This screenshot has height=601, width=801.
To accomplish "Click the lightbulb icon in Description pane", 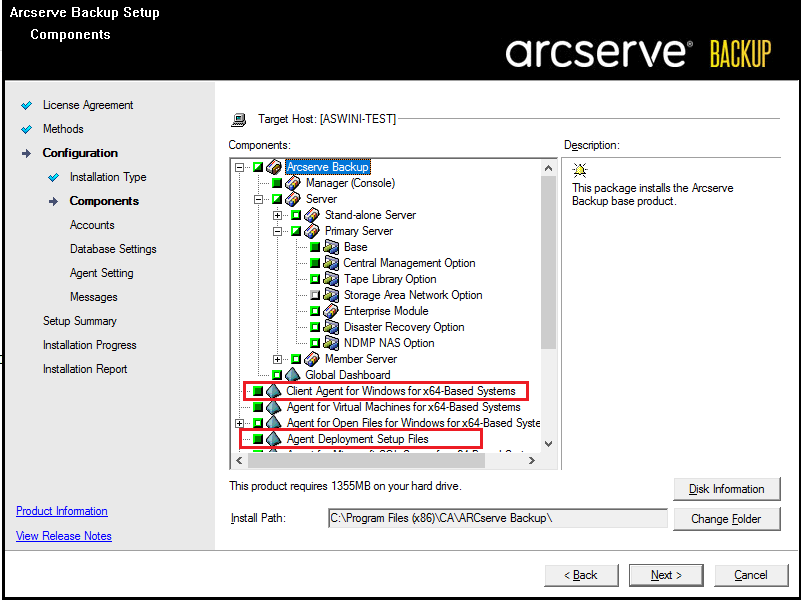I will [x=579, y=170].
